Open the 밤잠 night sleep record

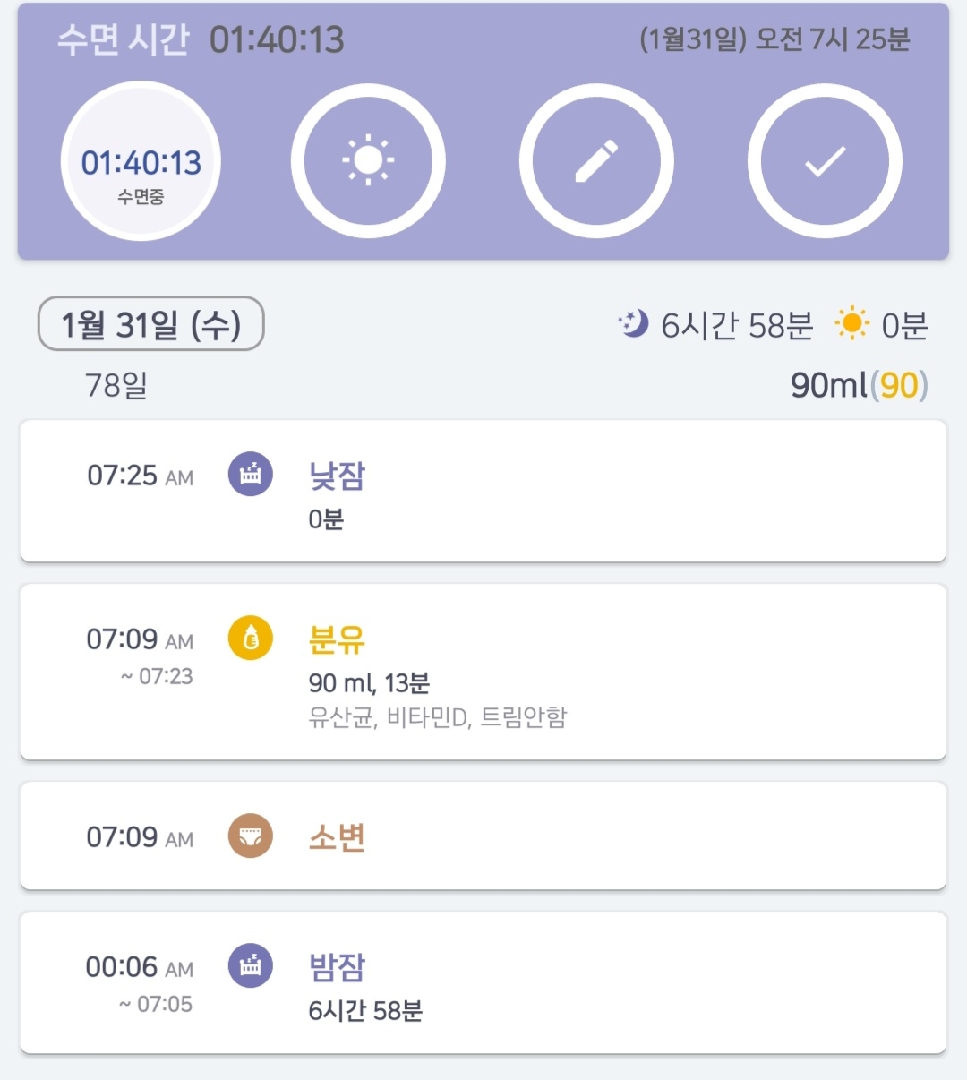coord(337,967)
